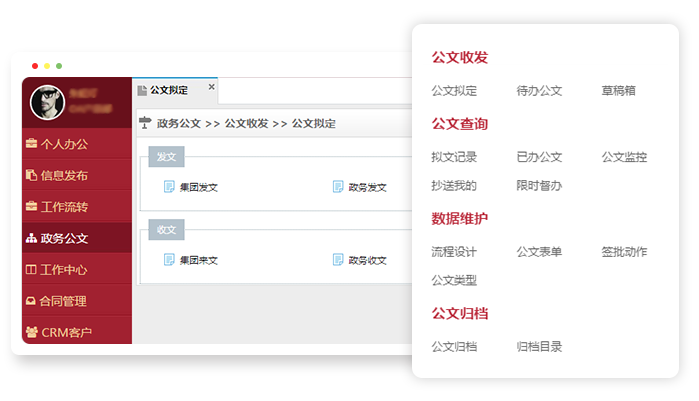Click the 政务发文 document icon
699x401 pixels.
click(x=338, y=186)
